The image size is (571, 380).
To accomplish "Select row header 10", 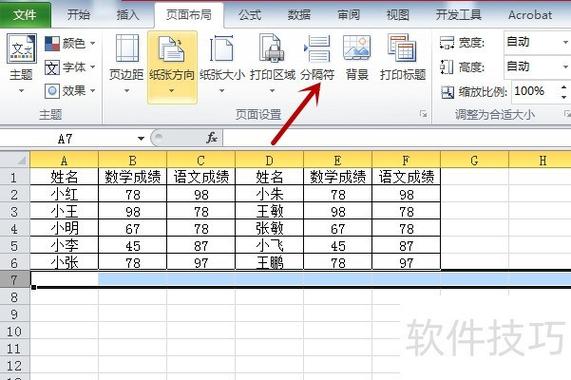I will click(15, 331).
